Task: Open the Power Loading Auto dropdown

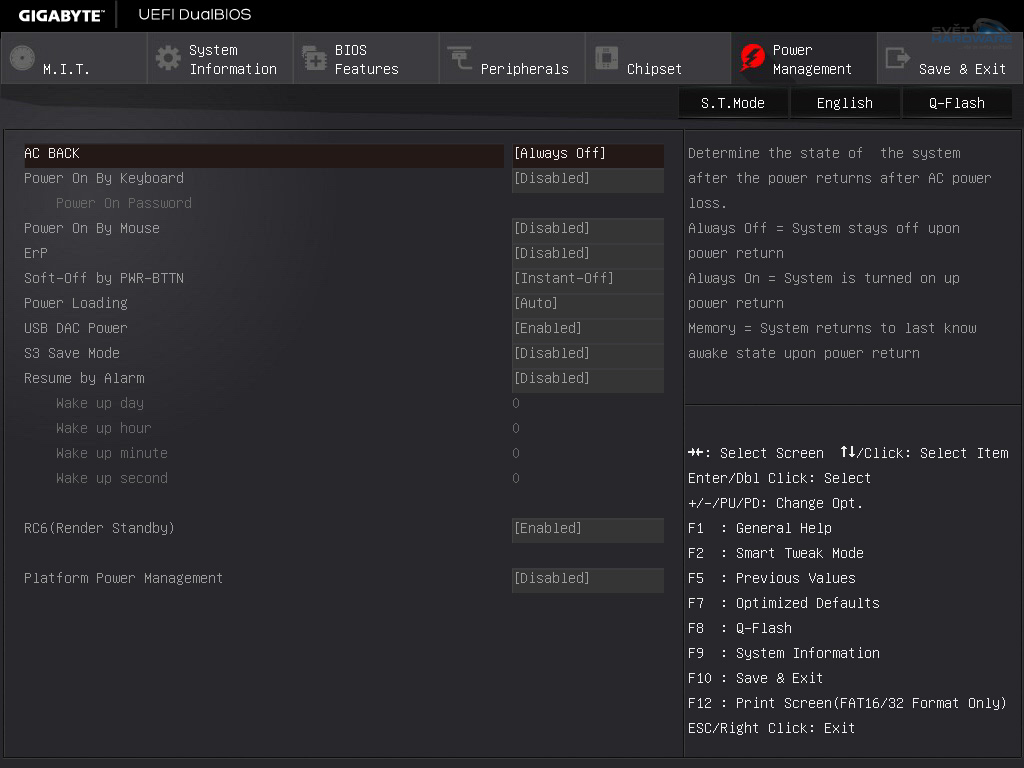Action: pos(587,303)
